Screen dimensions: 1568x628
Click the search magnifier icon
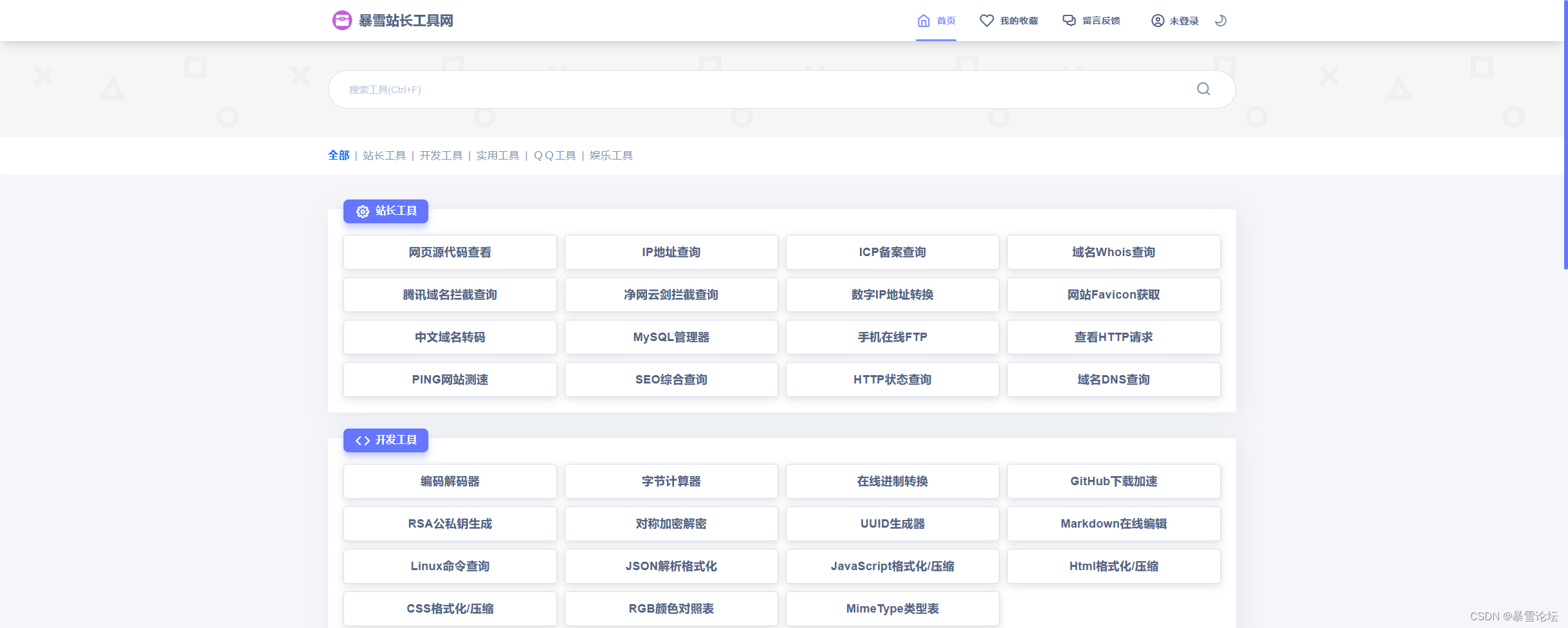tap(1203, 89)
